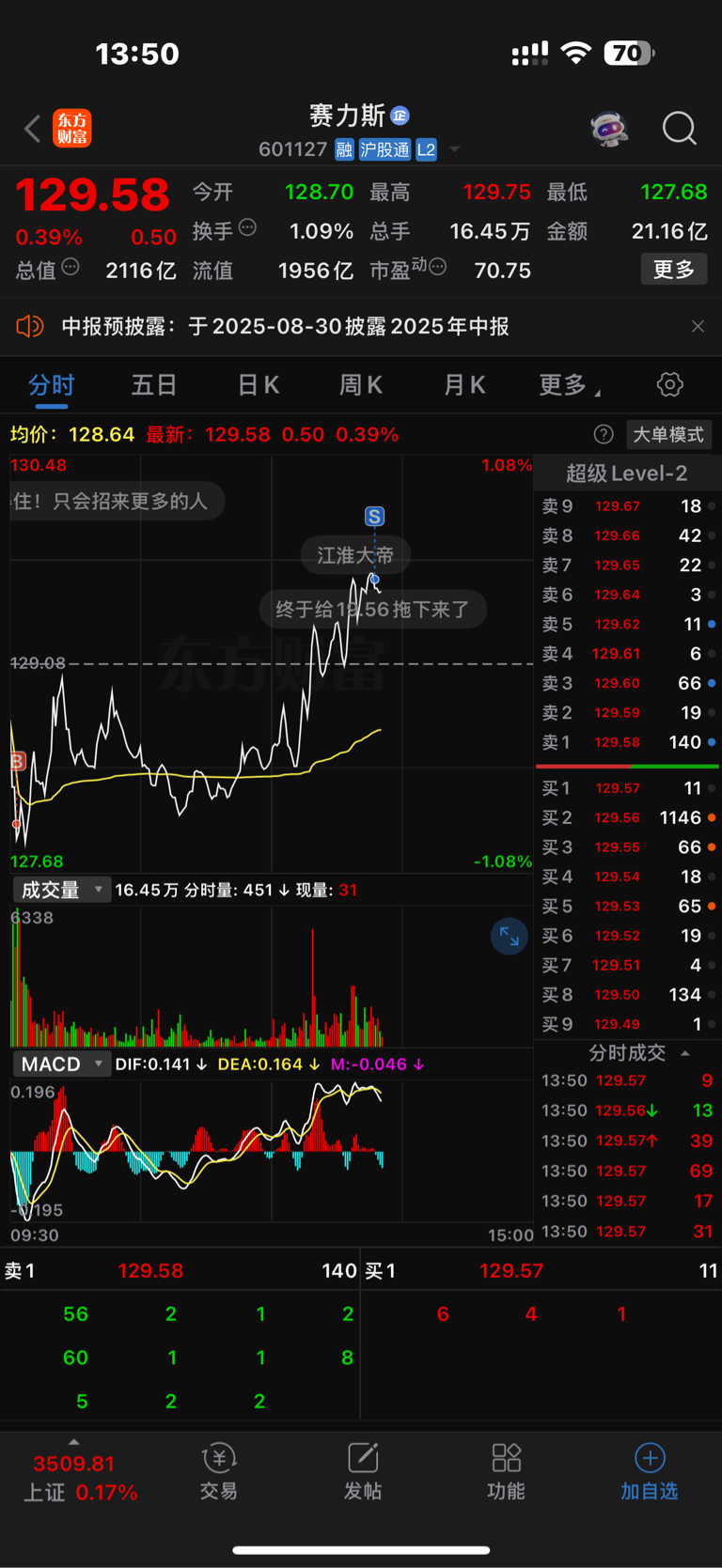Tap the stock name 赛力斯 title

tap(347, 116)
